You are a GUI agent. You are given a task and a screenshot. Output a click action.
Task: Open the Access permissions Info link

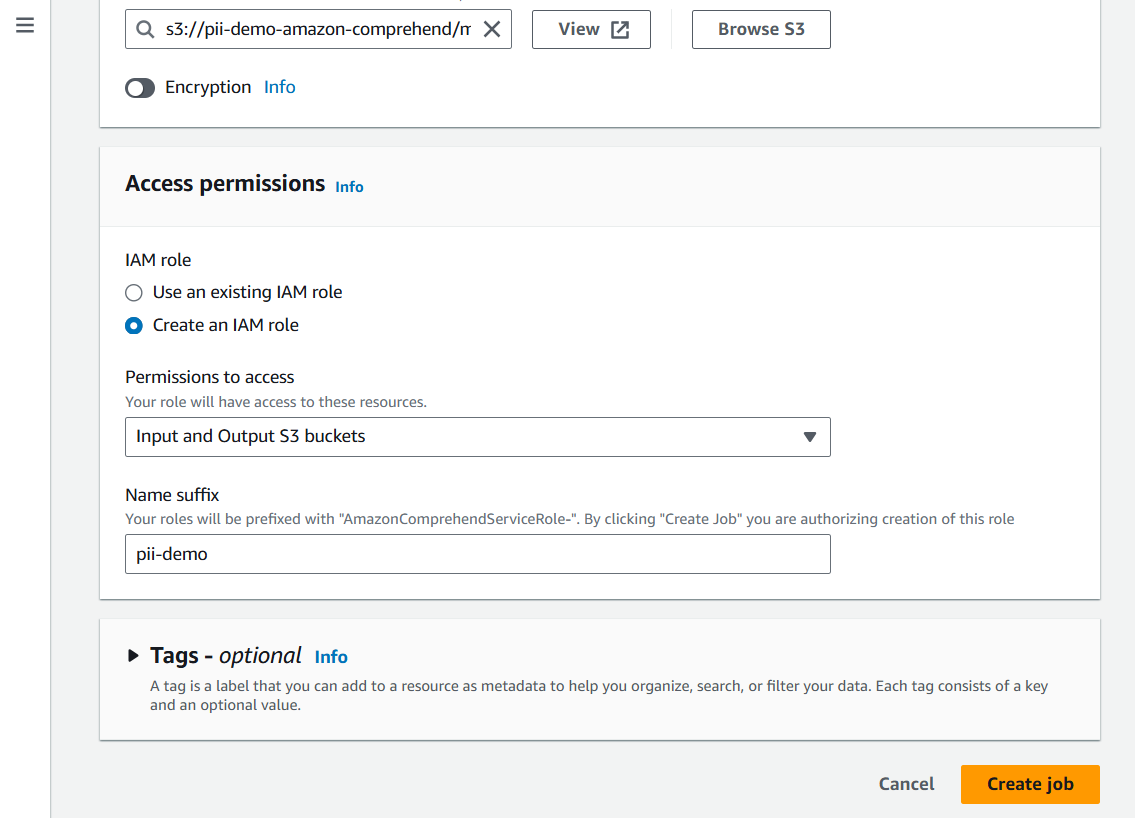click(349, 187)
